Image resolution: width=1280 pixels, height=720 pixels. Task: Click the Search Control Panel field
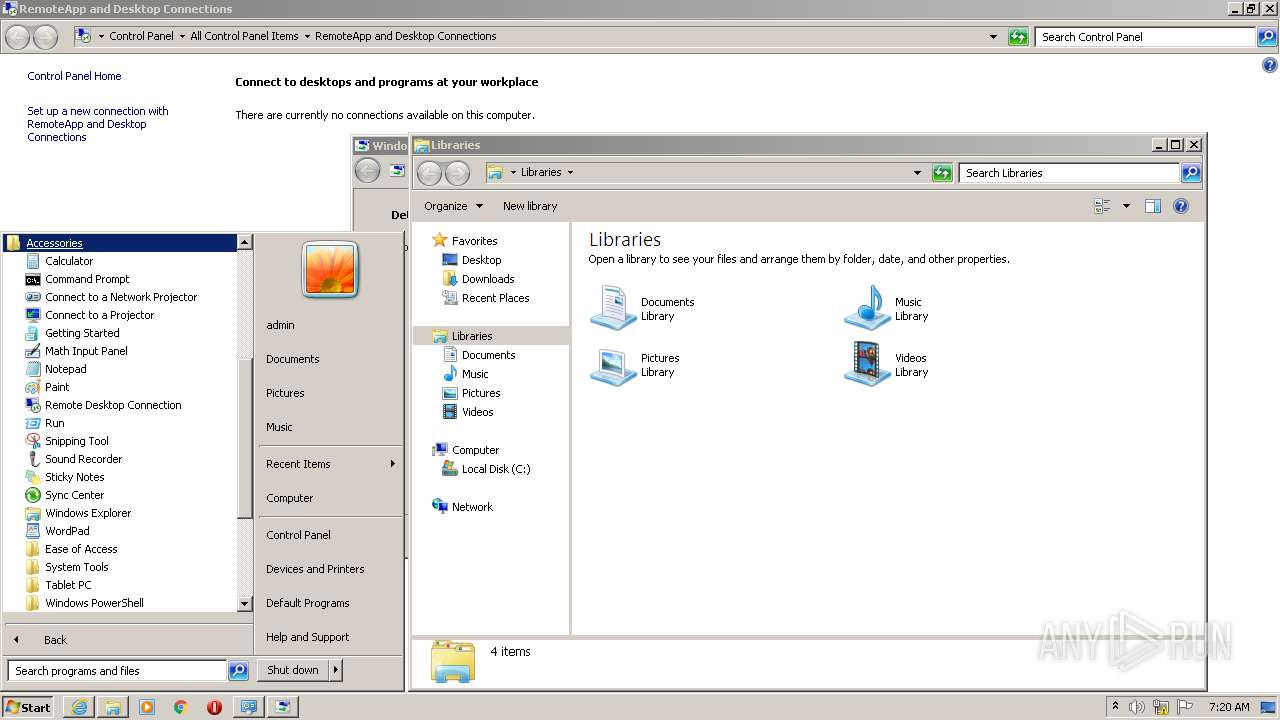(1145, 37)
